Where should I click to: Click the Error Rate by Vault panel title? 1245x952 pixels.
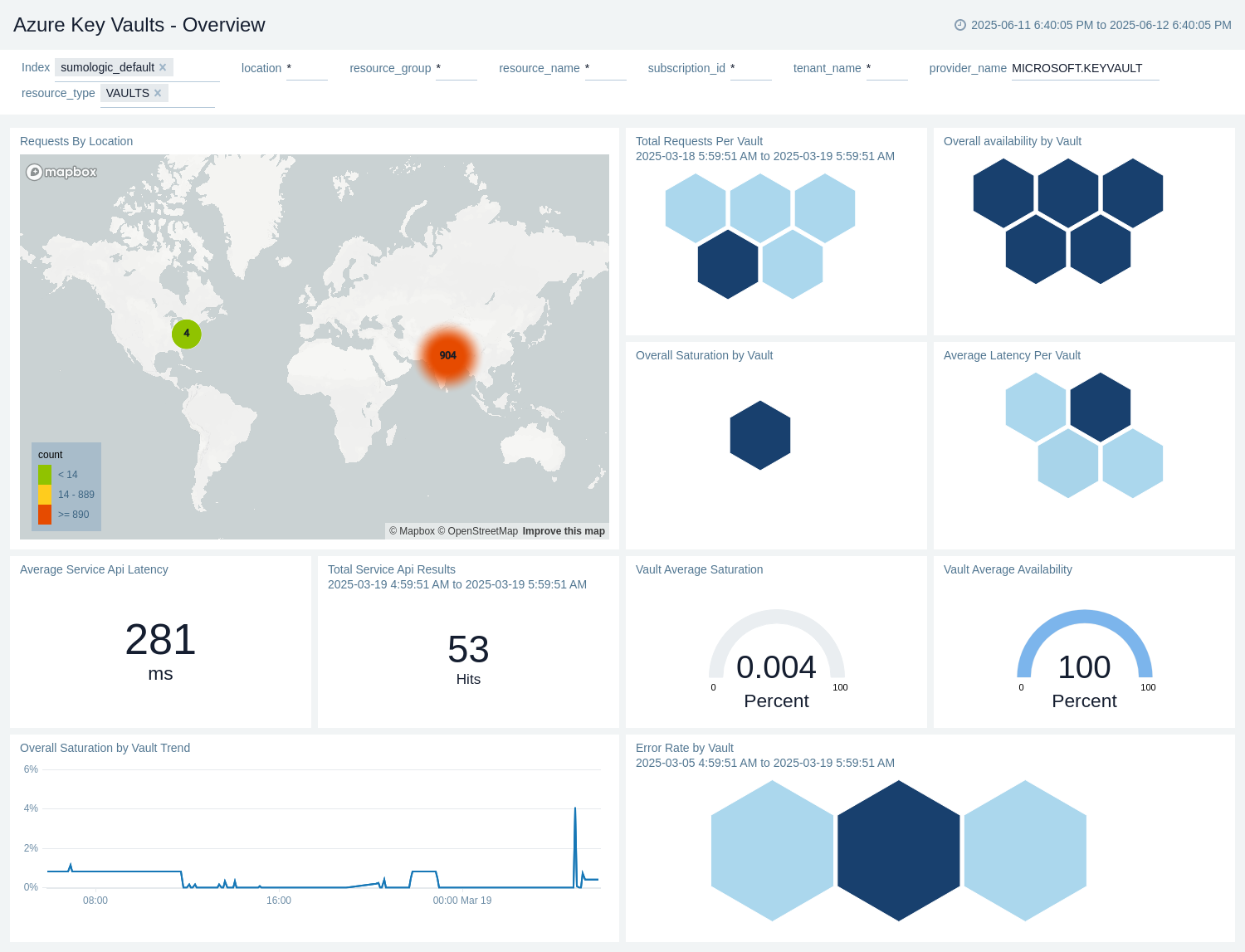[x=685, y=748]
